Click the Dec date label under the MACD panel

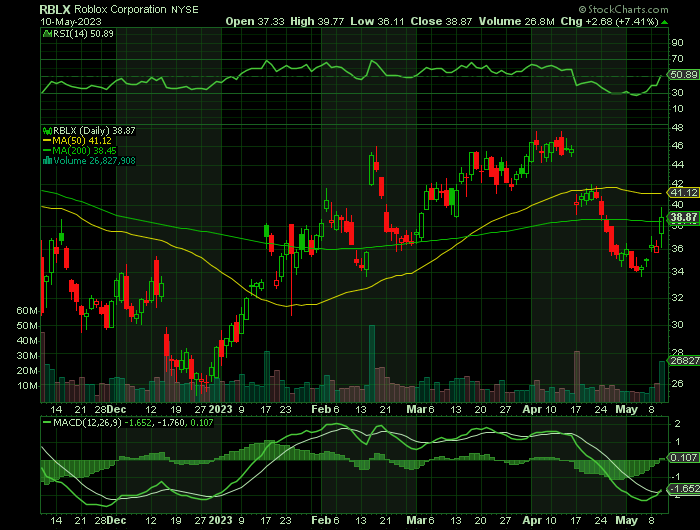[116, 521]
